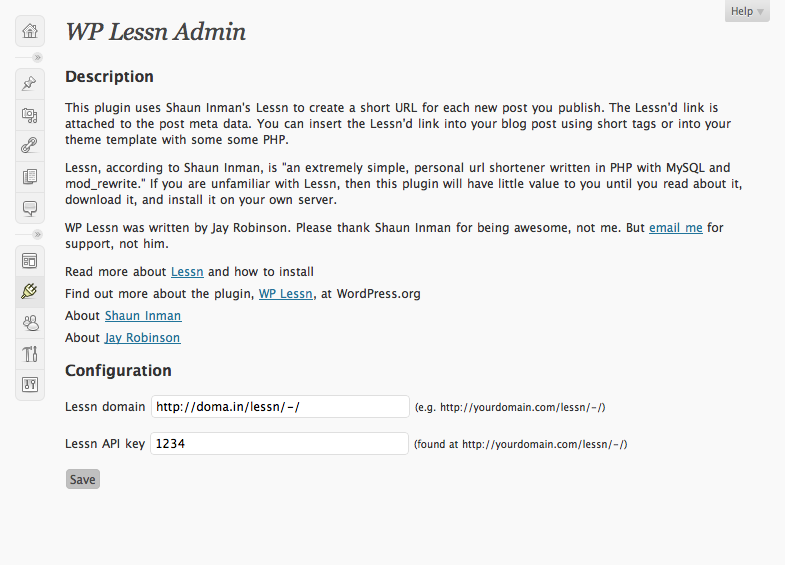The width and height of the screenshot is (785, 565).
Task: Open the Shaun Inman link
Action: 143,316
